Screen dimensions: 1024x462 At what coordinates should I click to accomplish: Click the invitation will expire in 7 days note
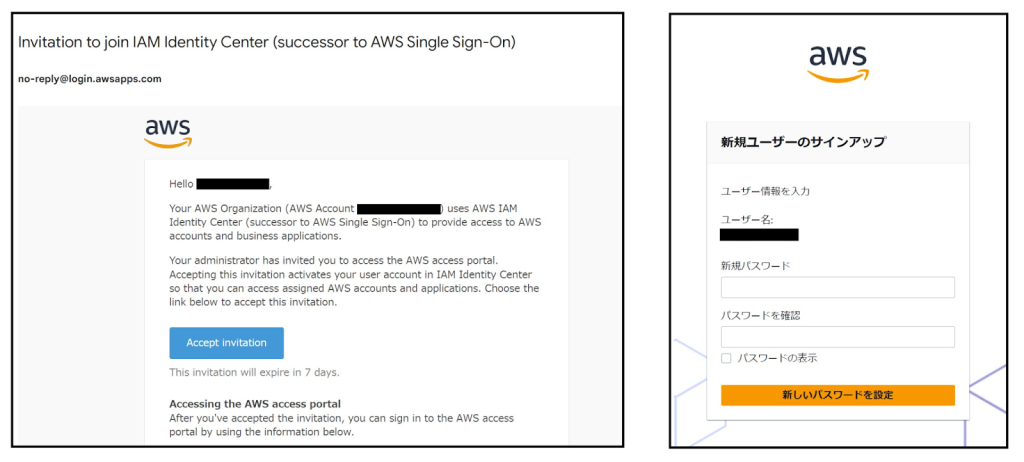click(254, 373)
